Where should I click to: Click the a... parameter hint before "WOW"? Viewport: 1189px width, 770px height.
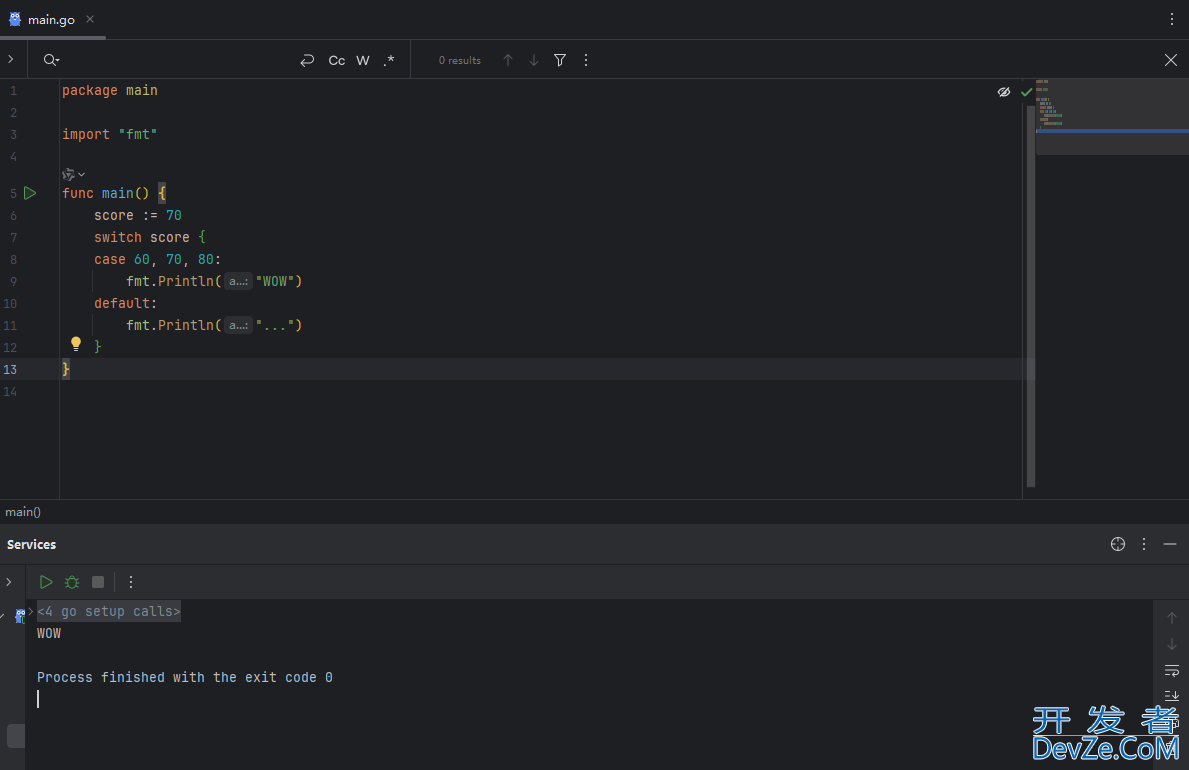(x=238, y=281)
